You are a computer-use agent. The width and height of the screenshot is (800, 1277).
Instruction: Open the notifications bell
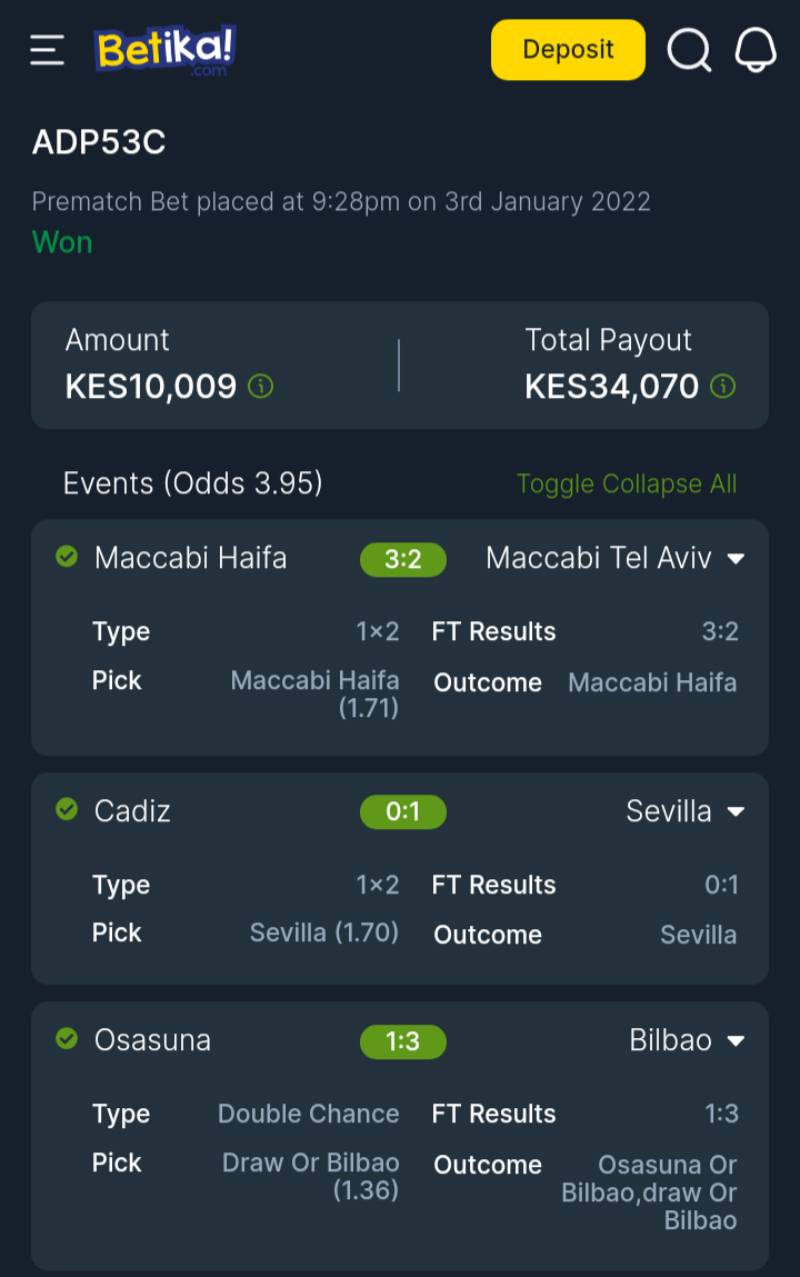click(x=756, y=50)
